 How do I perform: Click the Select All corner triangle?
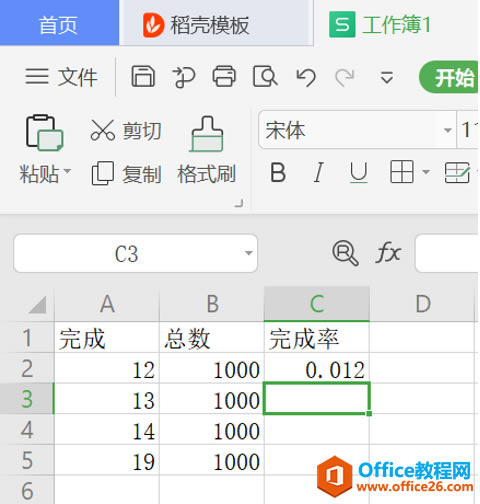pyautogui.click(x=37, y=305)
